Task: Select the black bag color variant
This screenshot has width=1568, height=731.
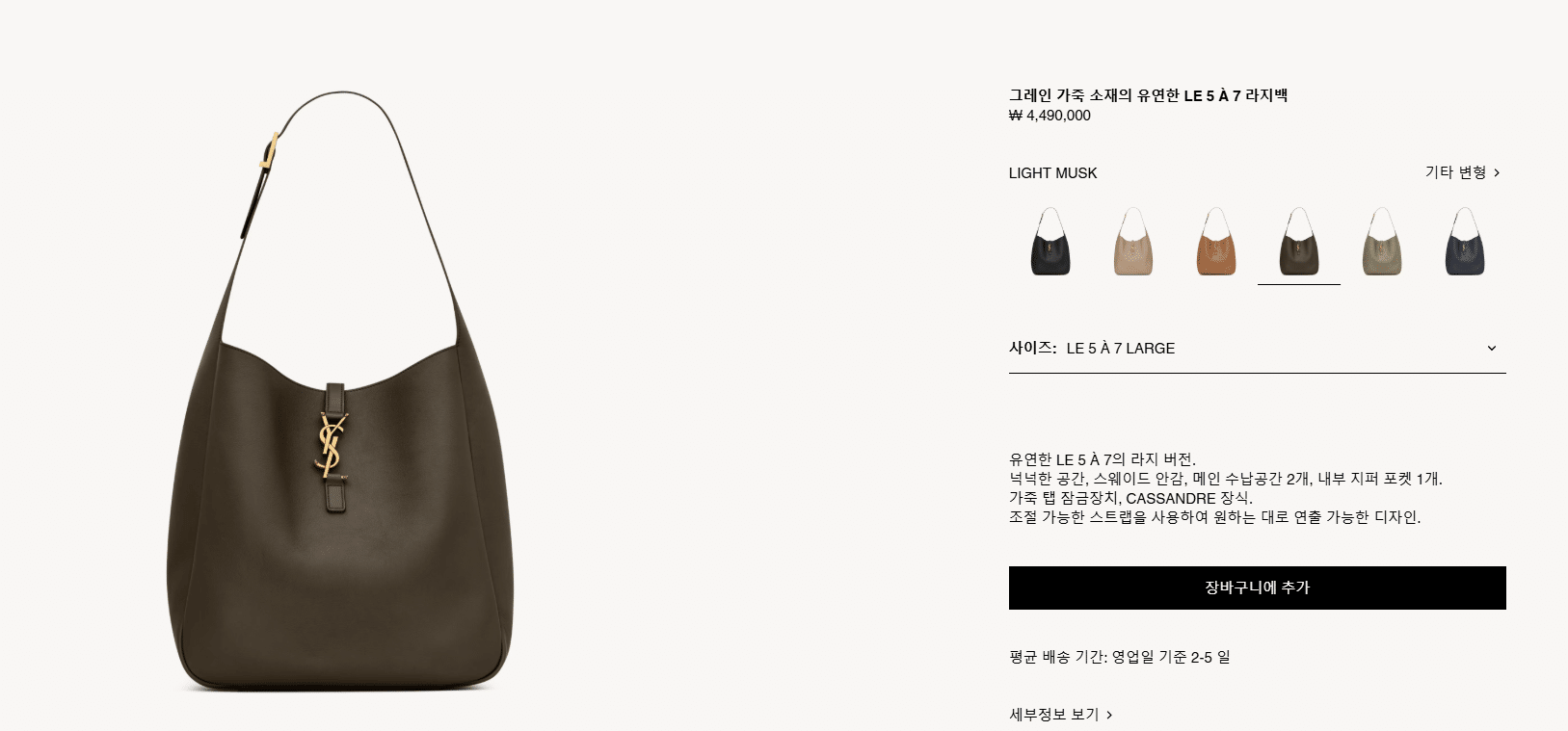Action: pos(1050,242)
